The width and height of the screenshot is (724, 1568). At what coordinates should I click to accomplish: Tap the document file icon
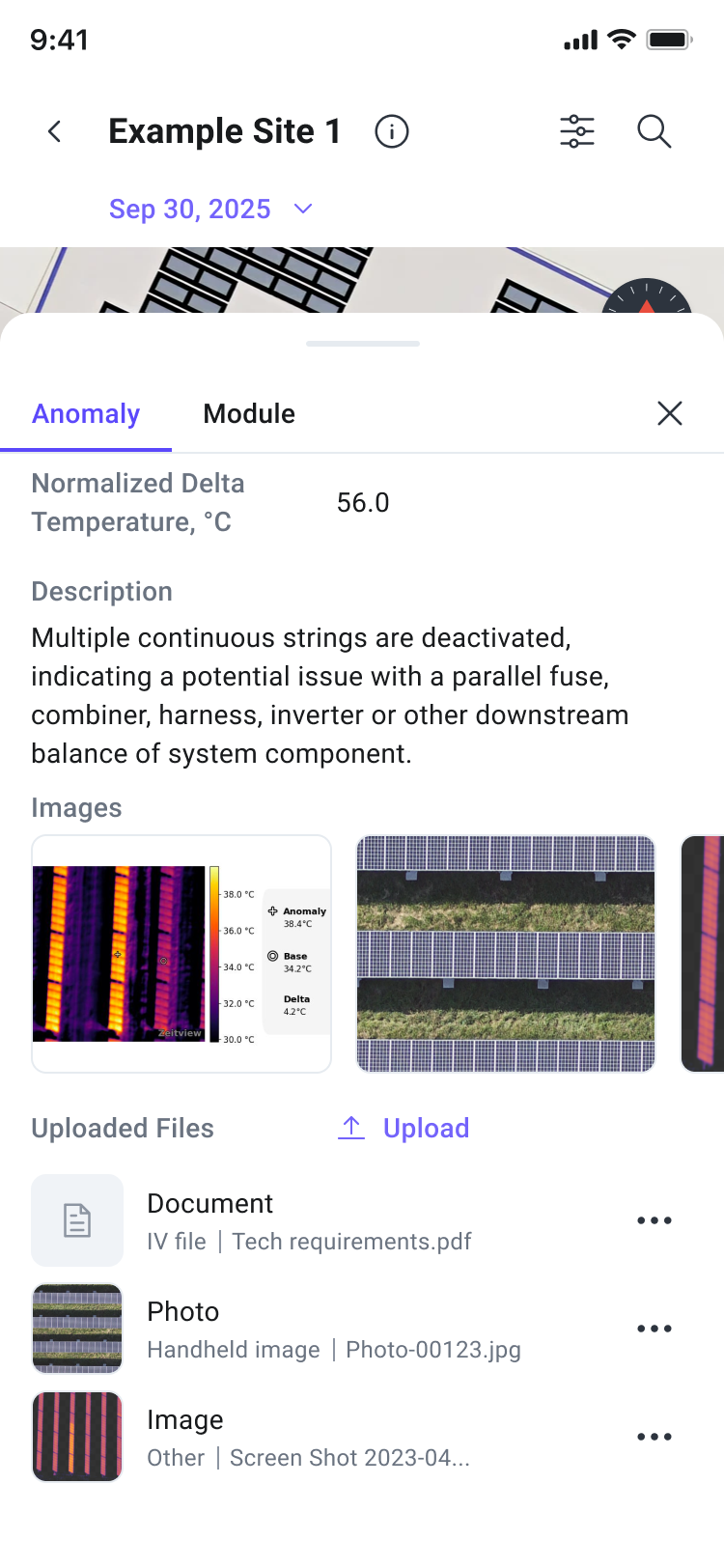click(x=77, y=1220)
